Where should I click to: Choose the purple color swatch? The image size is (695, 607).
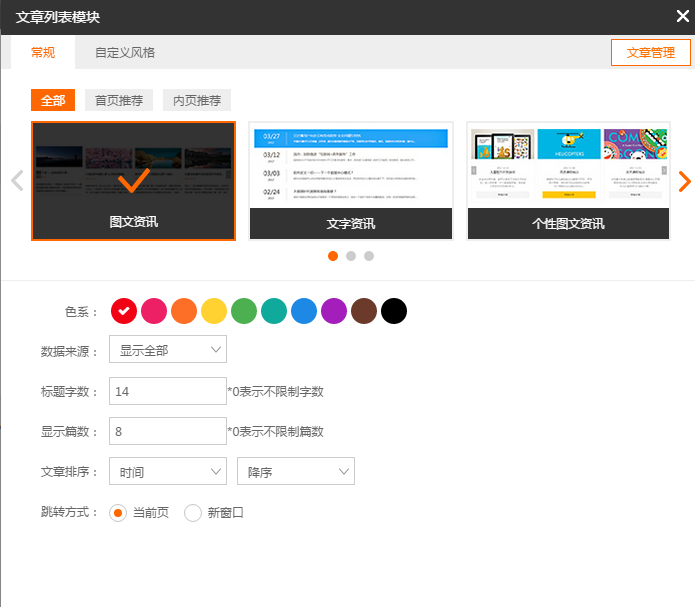[x=334, y=311]
